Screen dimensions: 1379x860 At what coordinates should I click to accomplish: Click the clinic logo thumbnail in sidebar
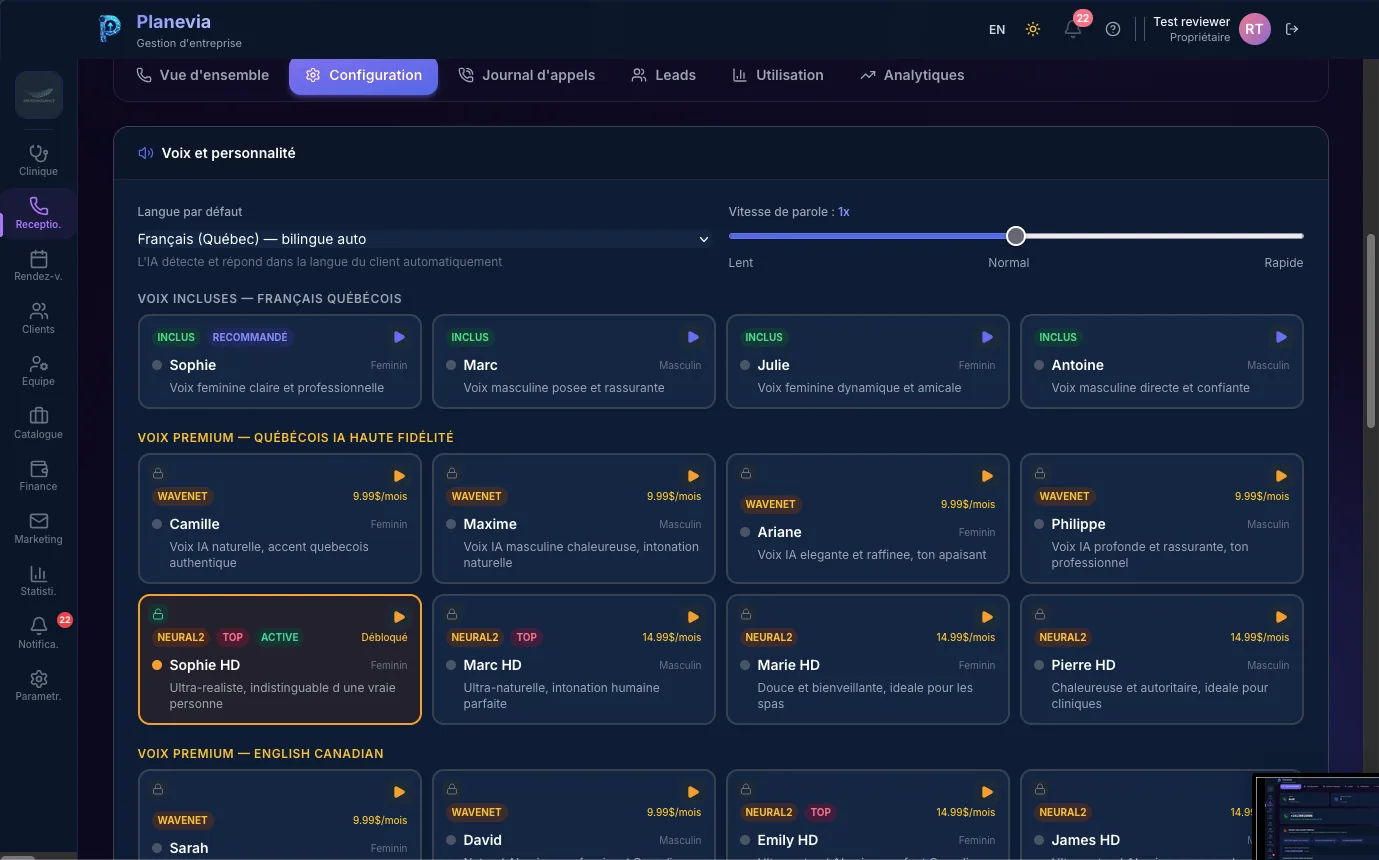click(x=39, y=96)
